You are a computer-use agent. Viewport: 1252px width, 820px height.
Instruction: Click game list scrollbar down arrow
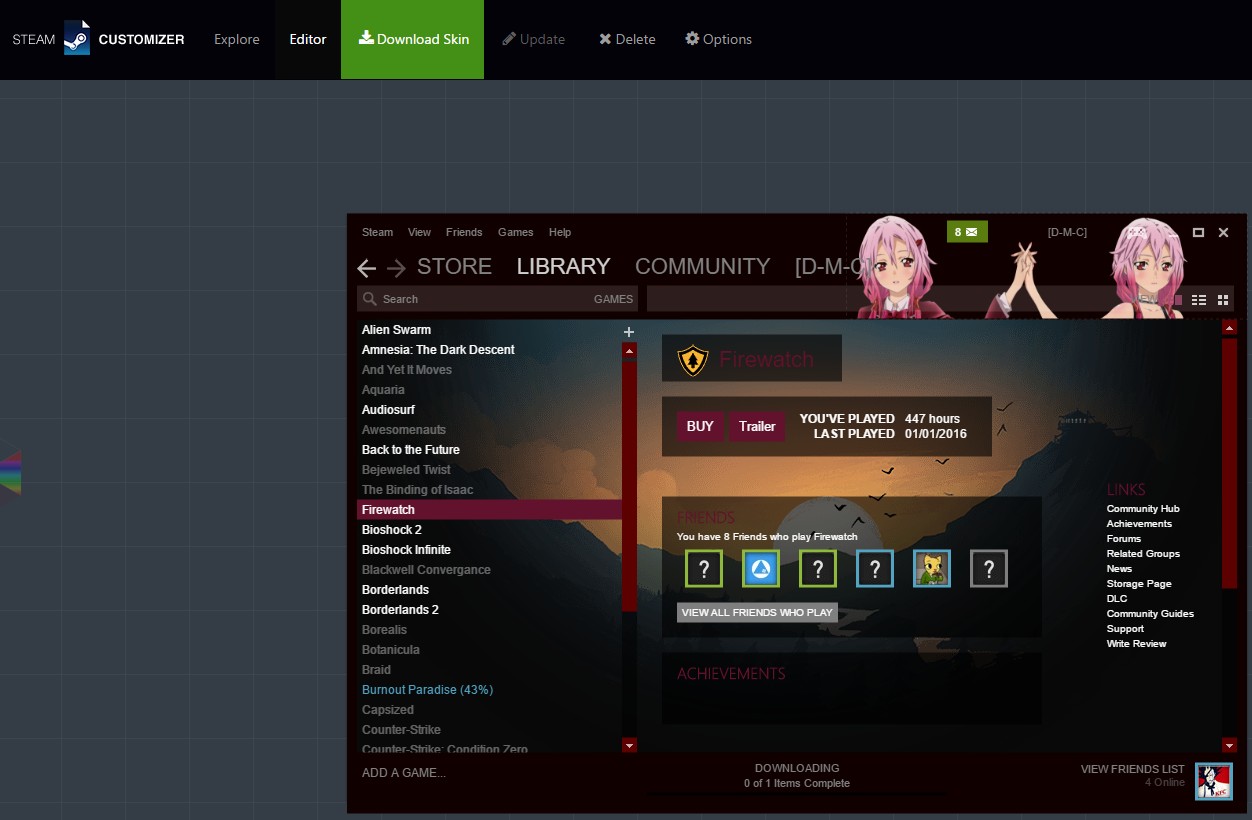629,745
